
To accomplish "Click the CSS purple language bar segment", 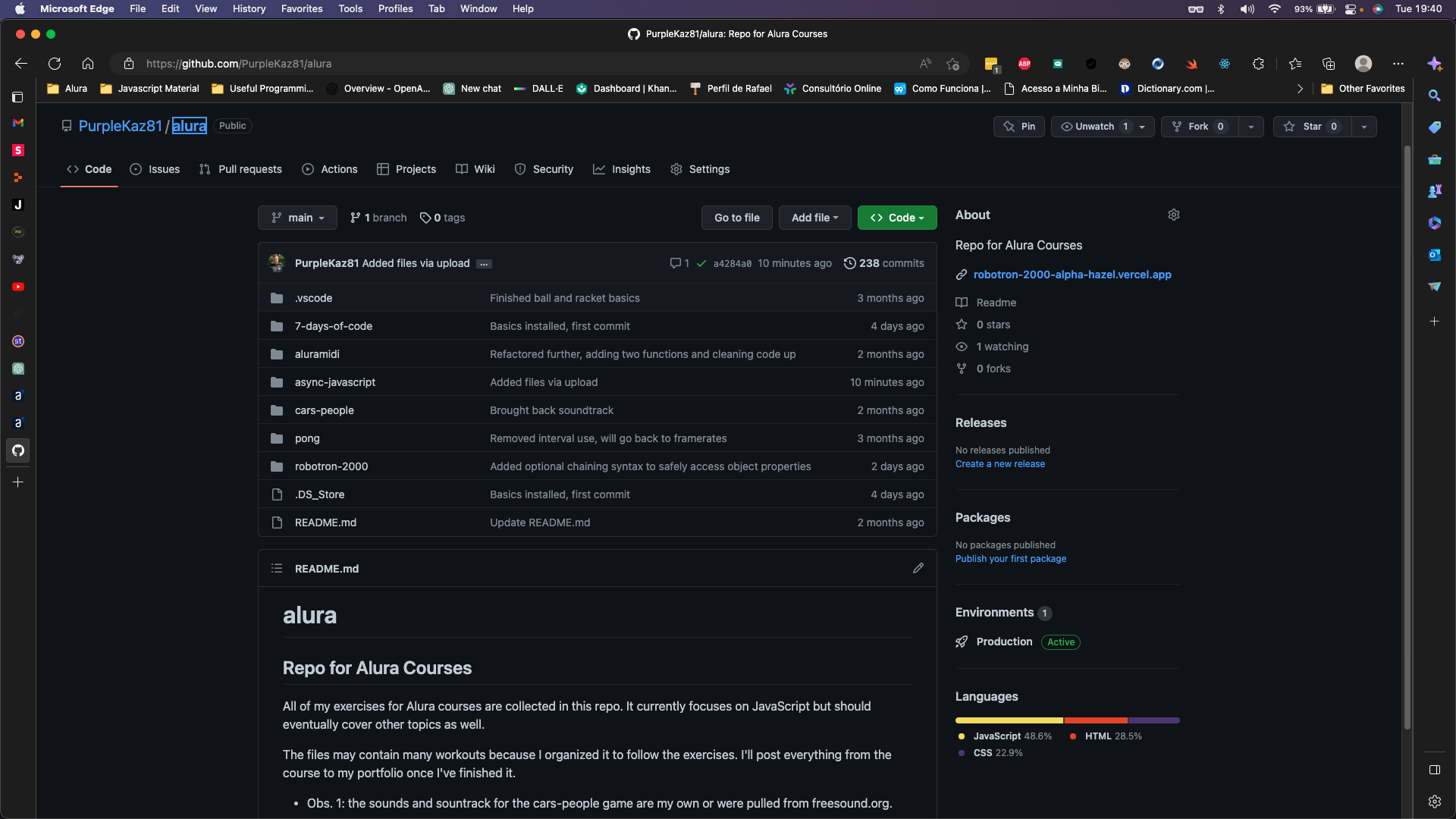I will (x=1154, y=720).
